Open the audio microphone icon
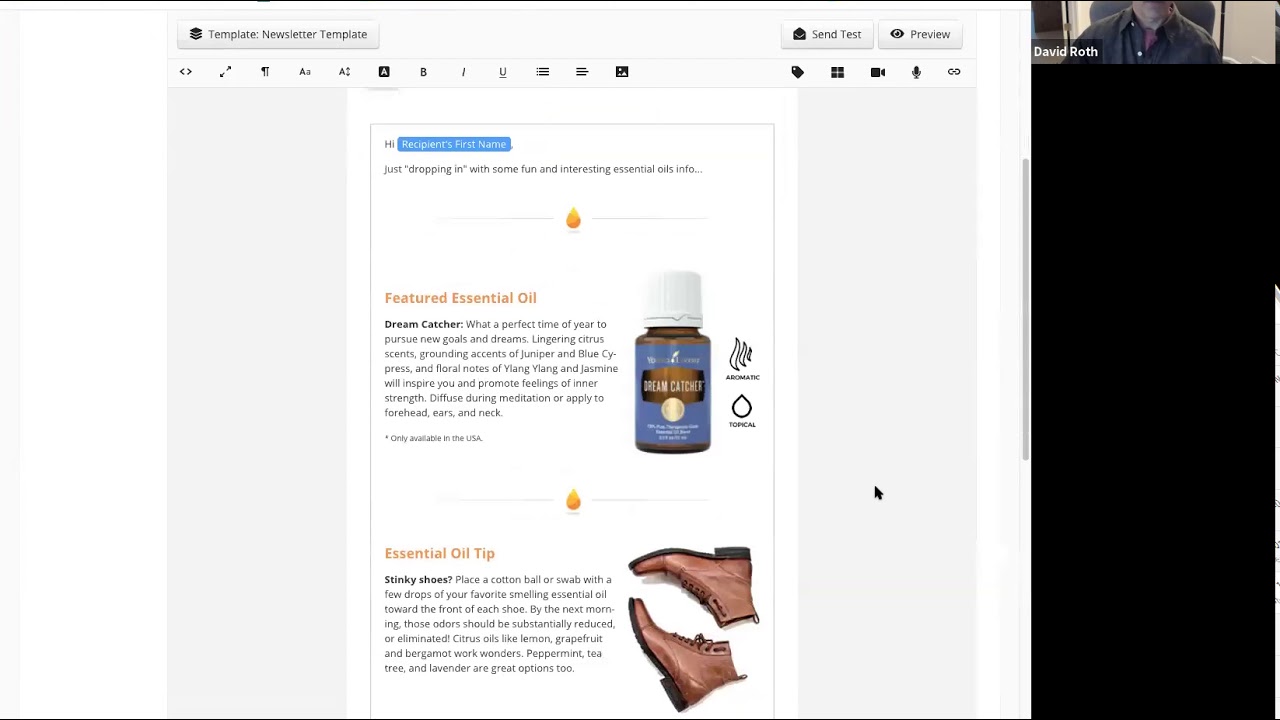 pyautogui.click(x=916, y=72)
